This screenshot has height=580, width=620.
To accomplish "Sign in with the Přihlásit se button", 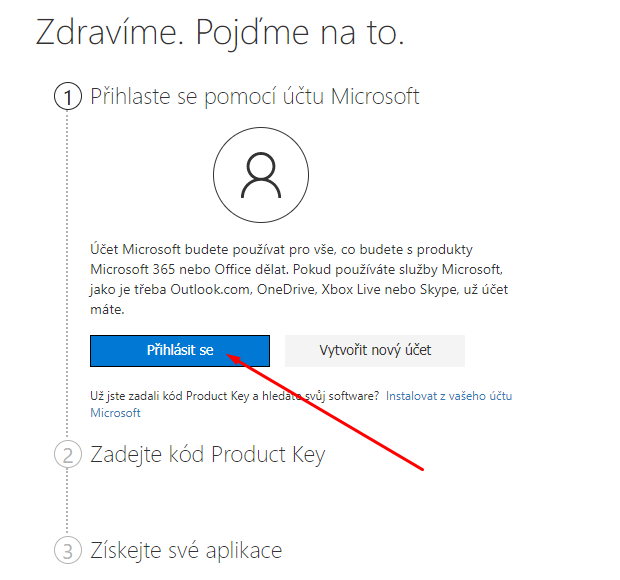I will pos(180,351).
